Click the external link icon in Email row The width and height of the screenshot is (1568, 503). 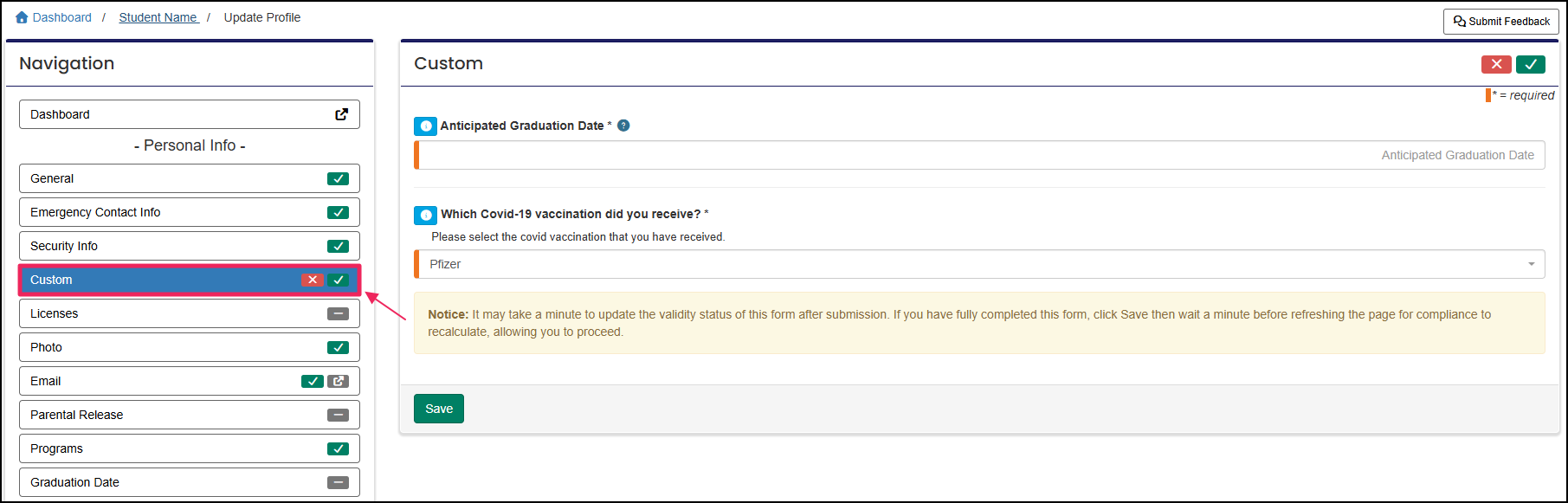tap(339, 381)
